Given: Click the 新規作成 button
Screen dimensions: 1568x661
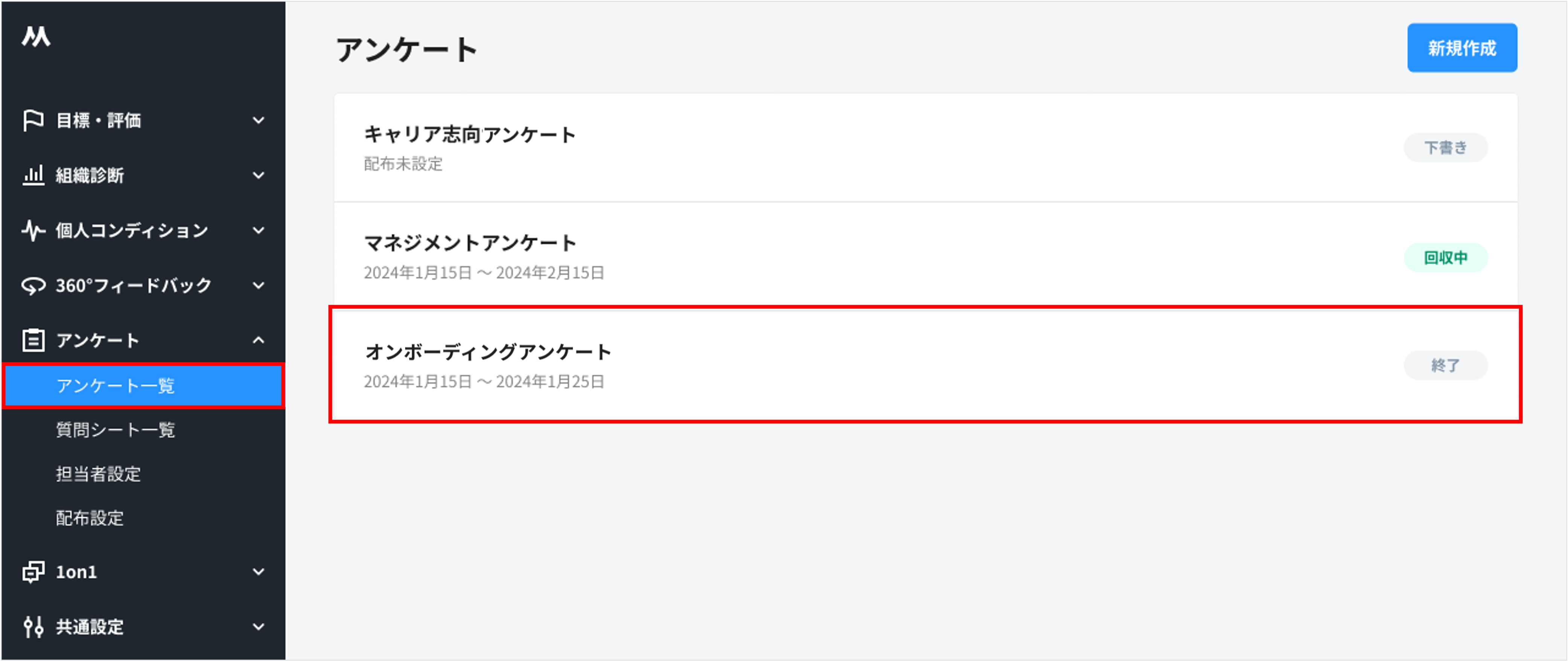Looking at the screenshot, I should (1462, 47).
